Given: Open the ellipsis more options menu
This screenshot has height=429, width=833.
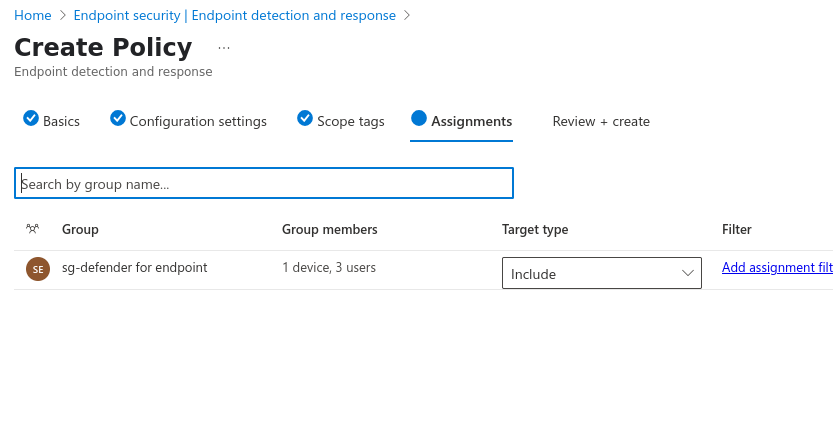Looking at the screenshot, I should click(x=223, y=48).
